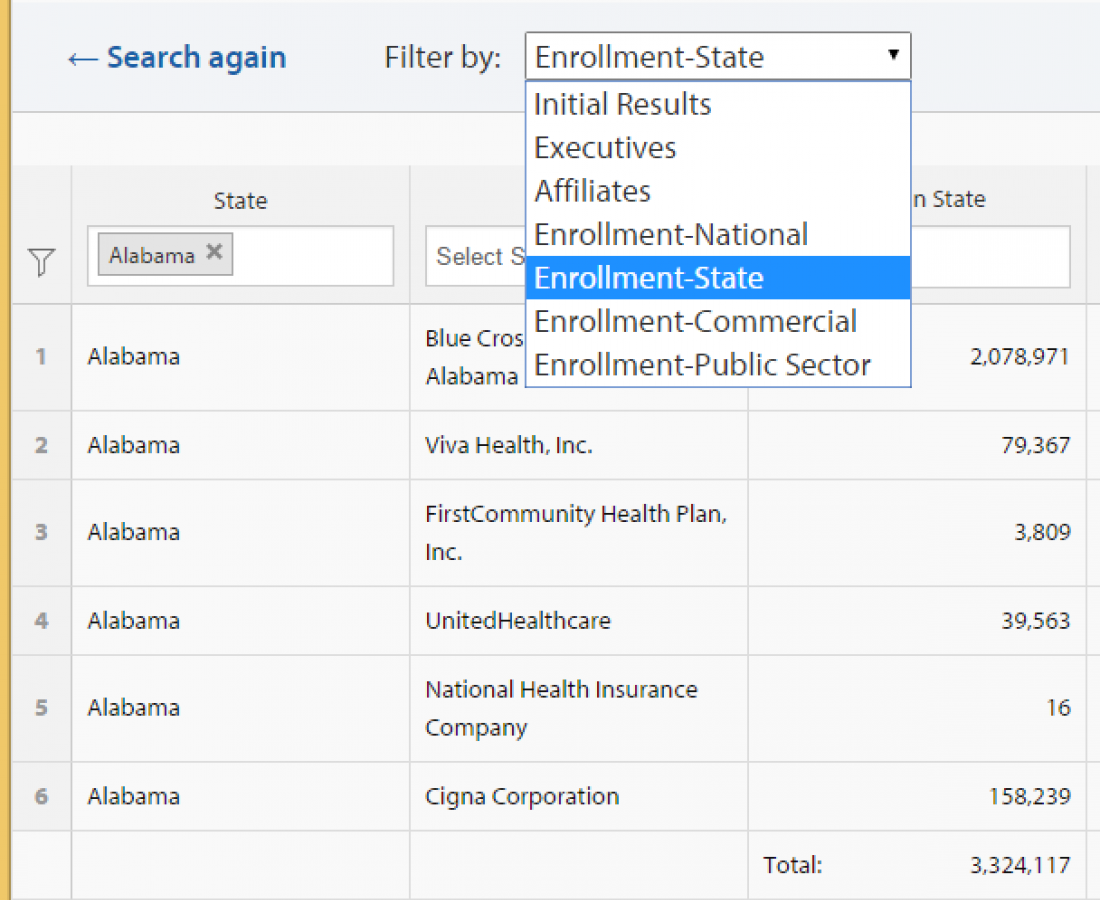The image size is (1100, 900).
Task: Remove the Alabama state filter tag
Action: pyautogui.click(x=215, y=252)
